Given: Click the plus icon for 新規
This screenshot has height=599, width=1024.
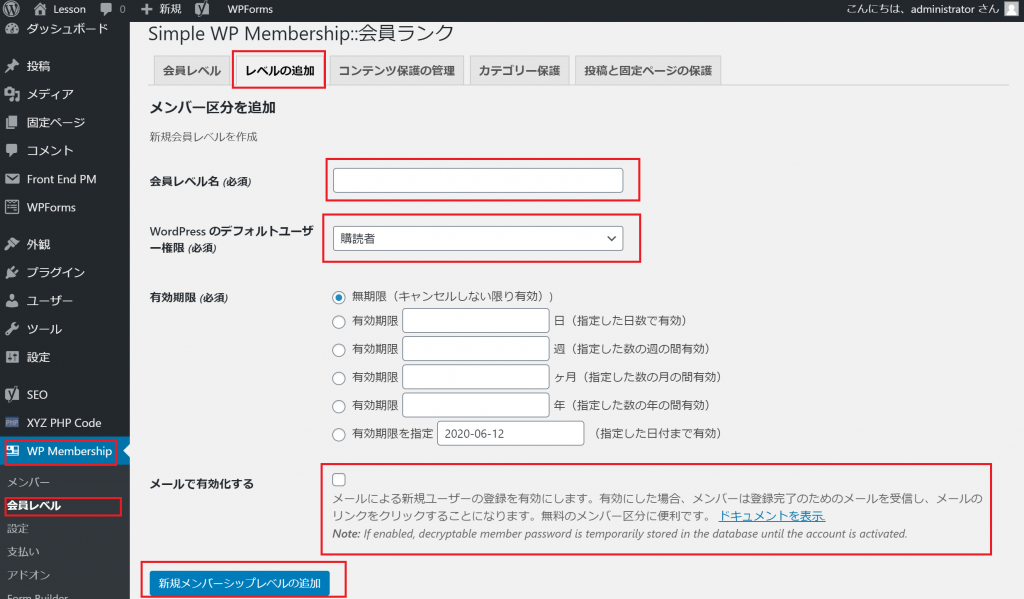Looking at the screenshot, I should coord(147,9).
